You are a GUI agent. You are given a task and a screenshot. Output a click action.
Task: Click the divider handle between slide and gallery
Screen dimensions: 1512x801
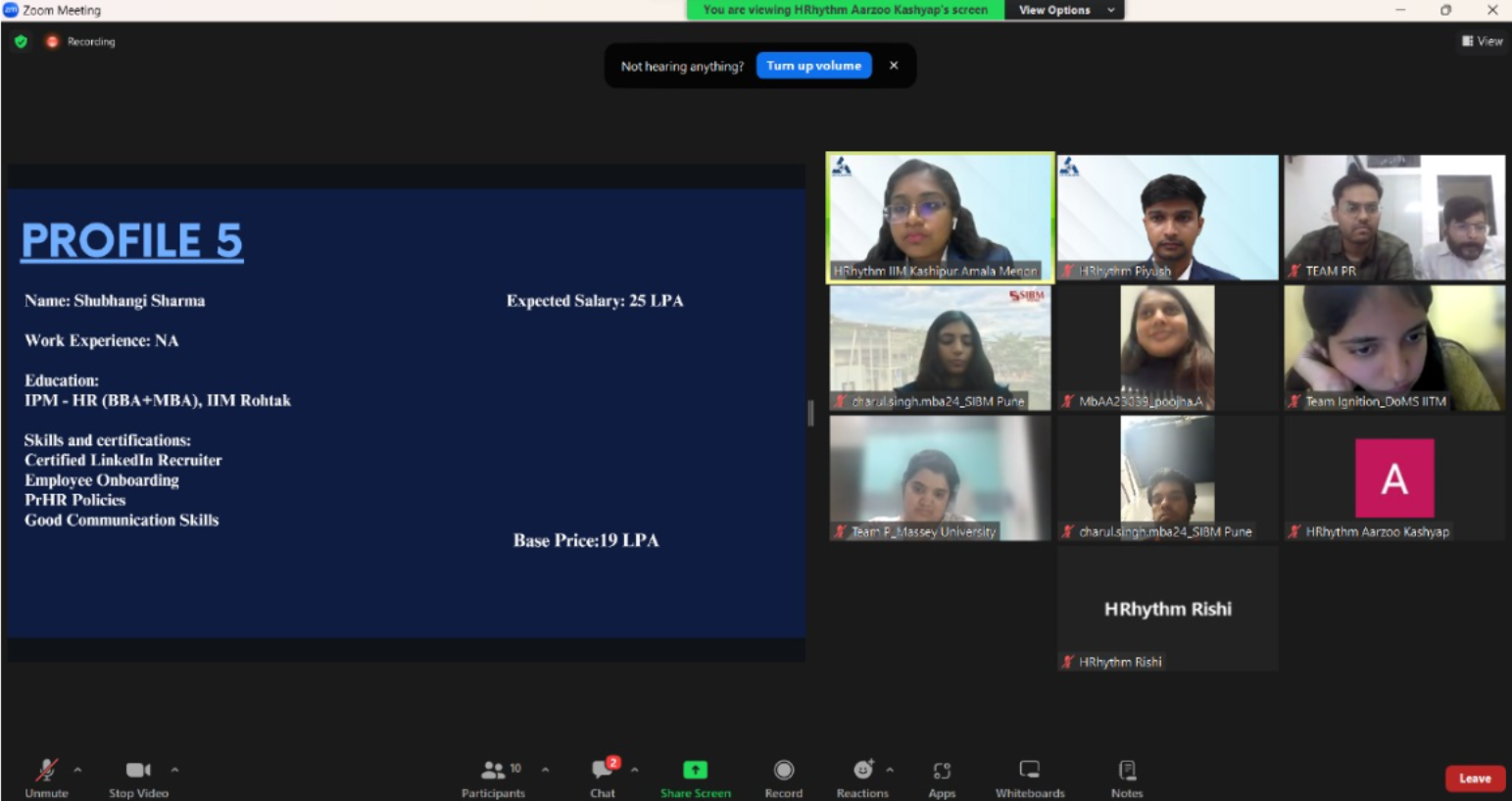[x=810, y=413]
